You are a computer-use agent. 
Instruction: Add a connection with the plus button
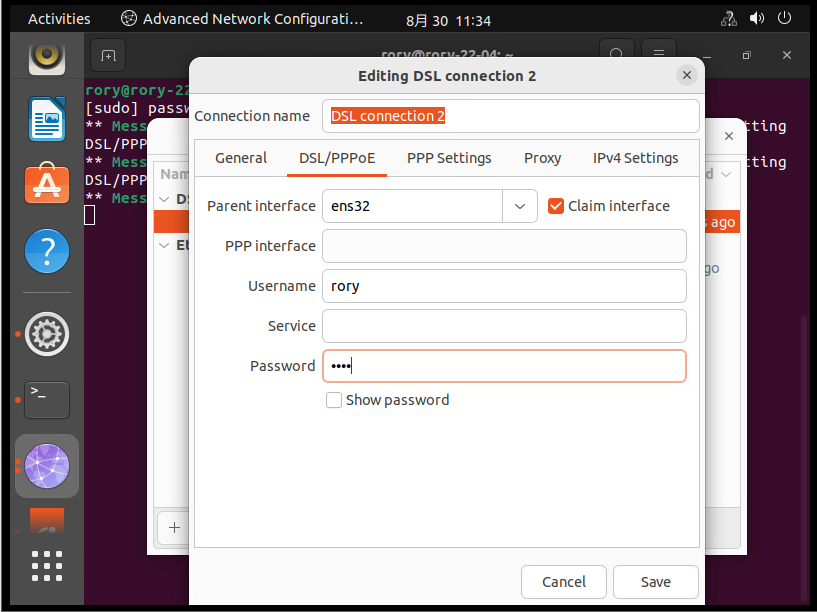coord(174,527)
